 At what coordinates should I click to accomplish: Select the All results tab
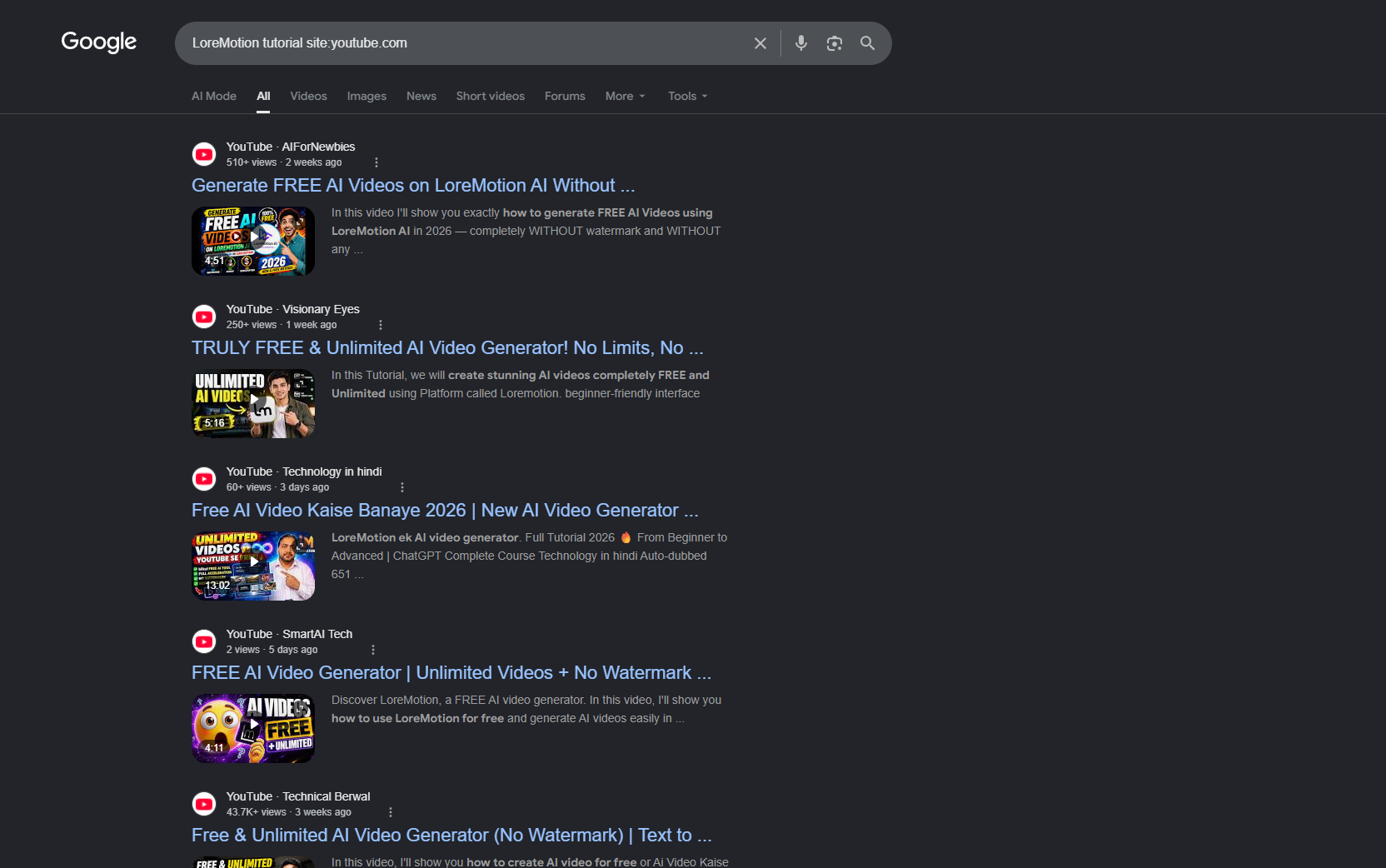(263, 96)
